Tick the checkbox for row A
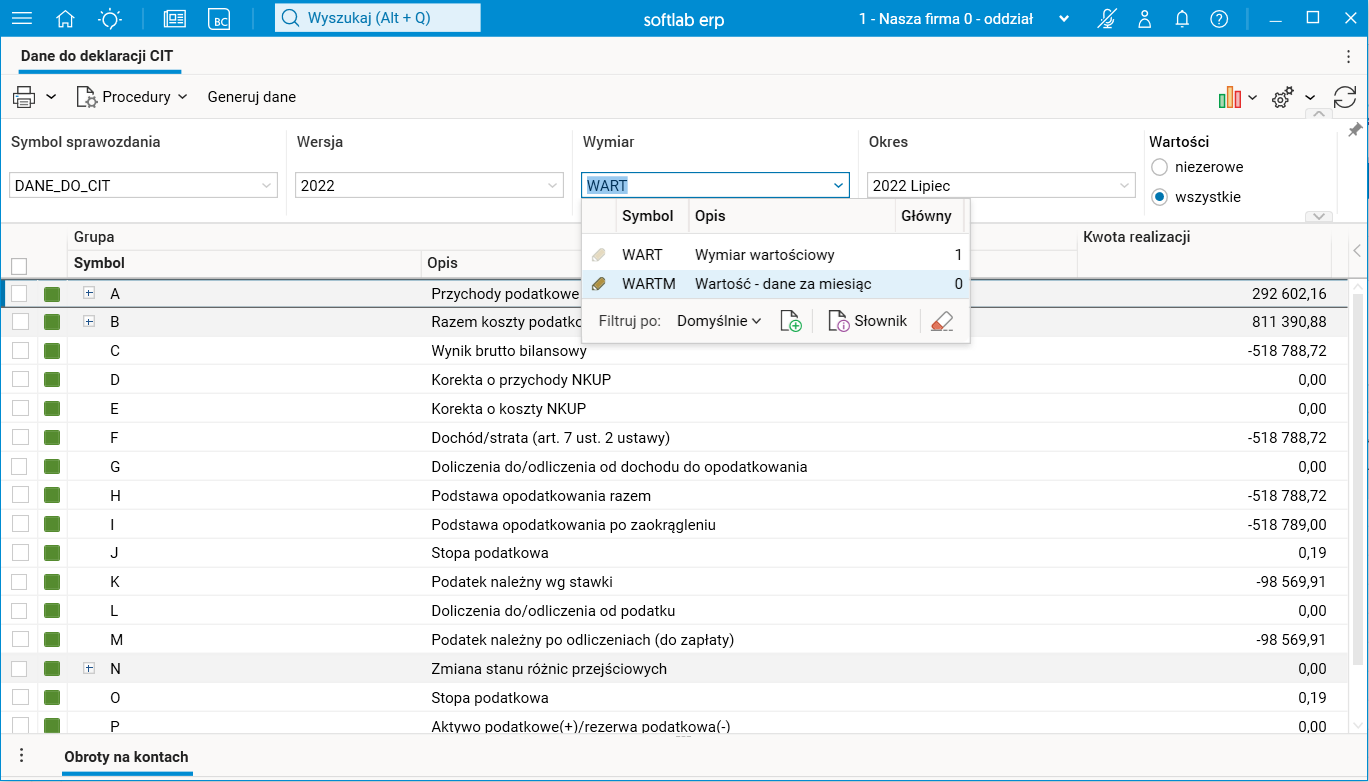1369x782 pixels. [x=19, y=294]
